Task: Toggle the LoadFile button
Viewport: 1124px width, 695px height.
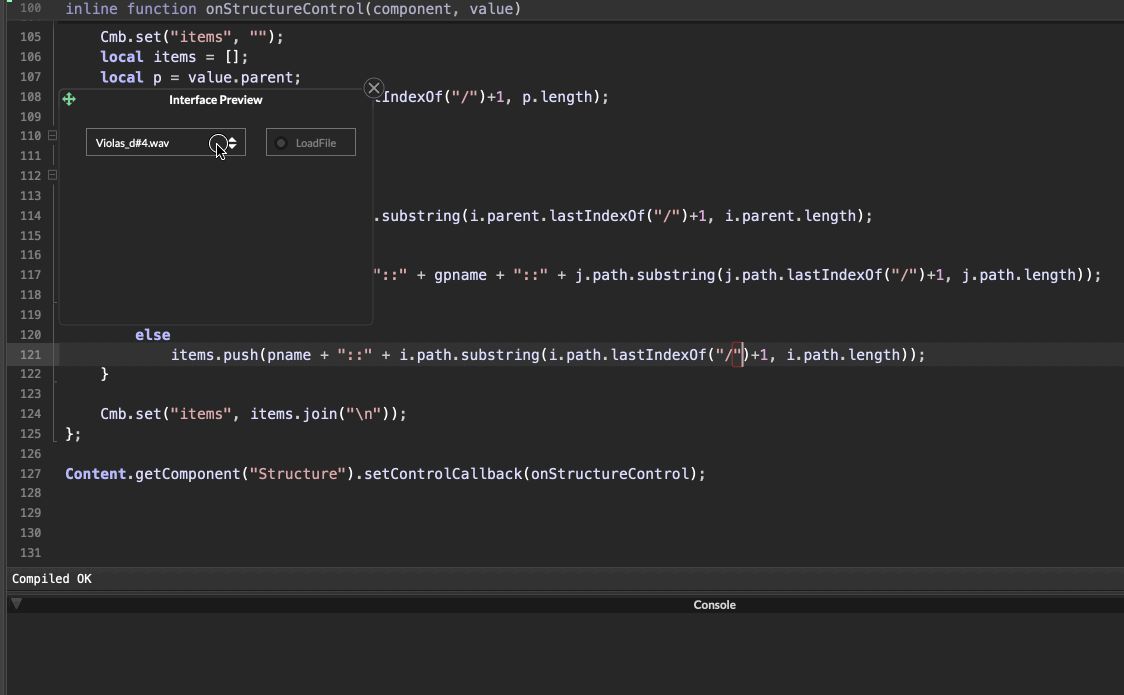Action: point(310,143)
